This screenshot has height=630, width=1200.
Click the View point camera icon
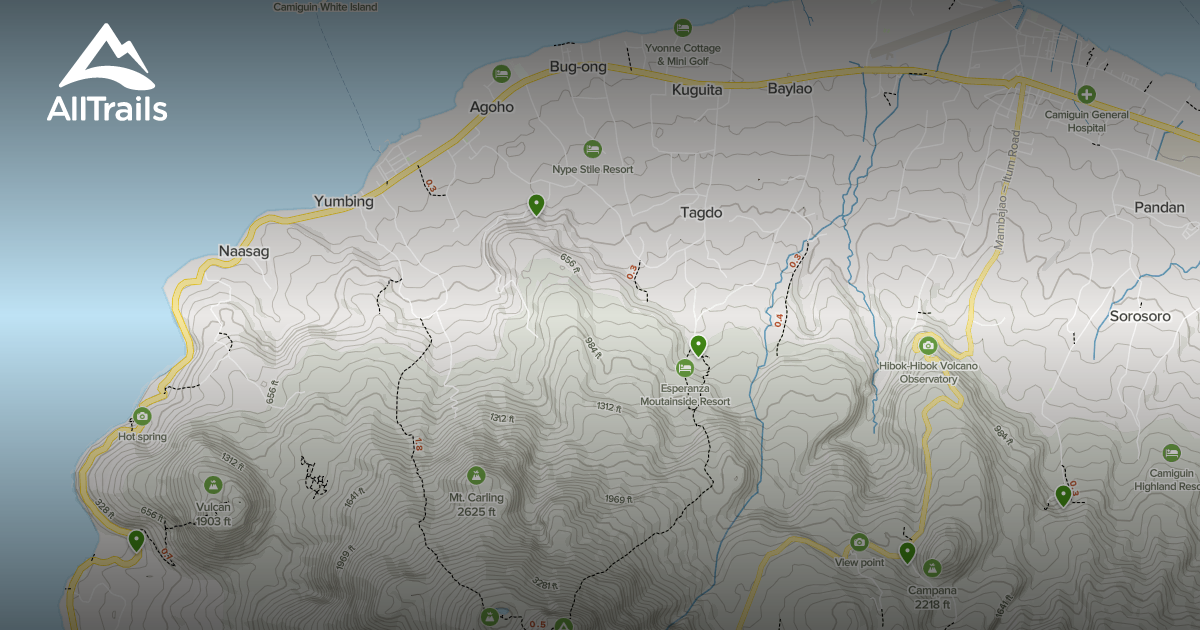(860, 544)
